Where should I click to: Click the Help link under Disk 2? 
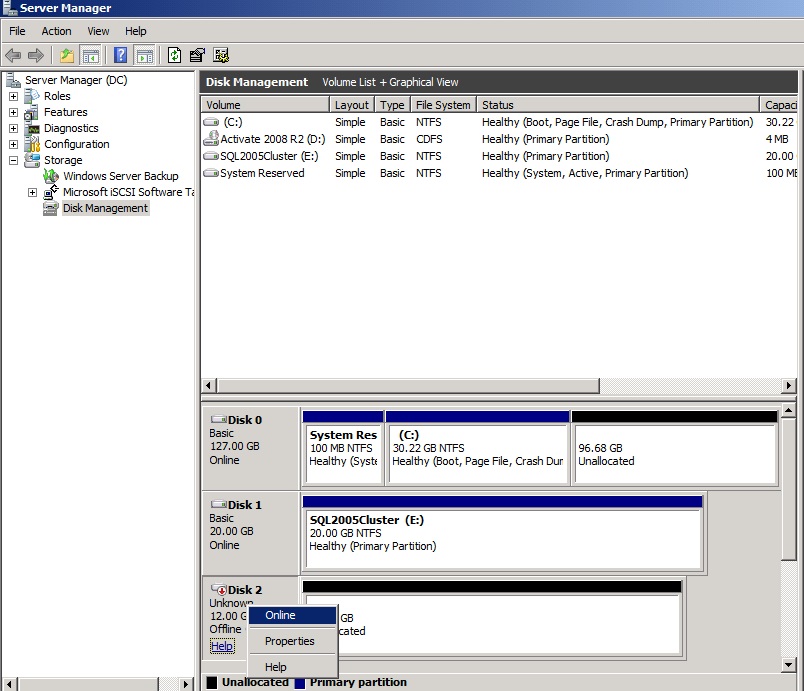pos(222,646)
